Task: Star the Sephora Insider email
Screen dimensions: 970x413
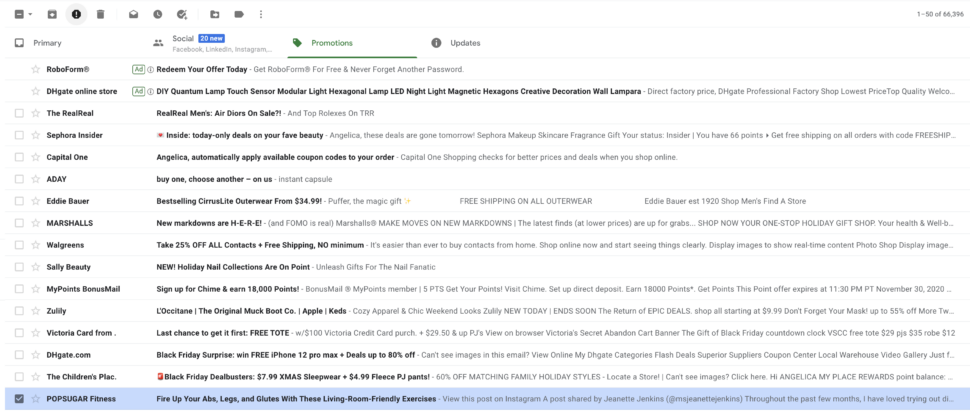Action: [36, 135]
